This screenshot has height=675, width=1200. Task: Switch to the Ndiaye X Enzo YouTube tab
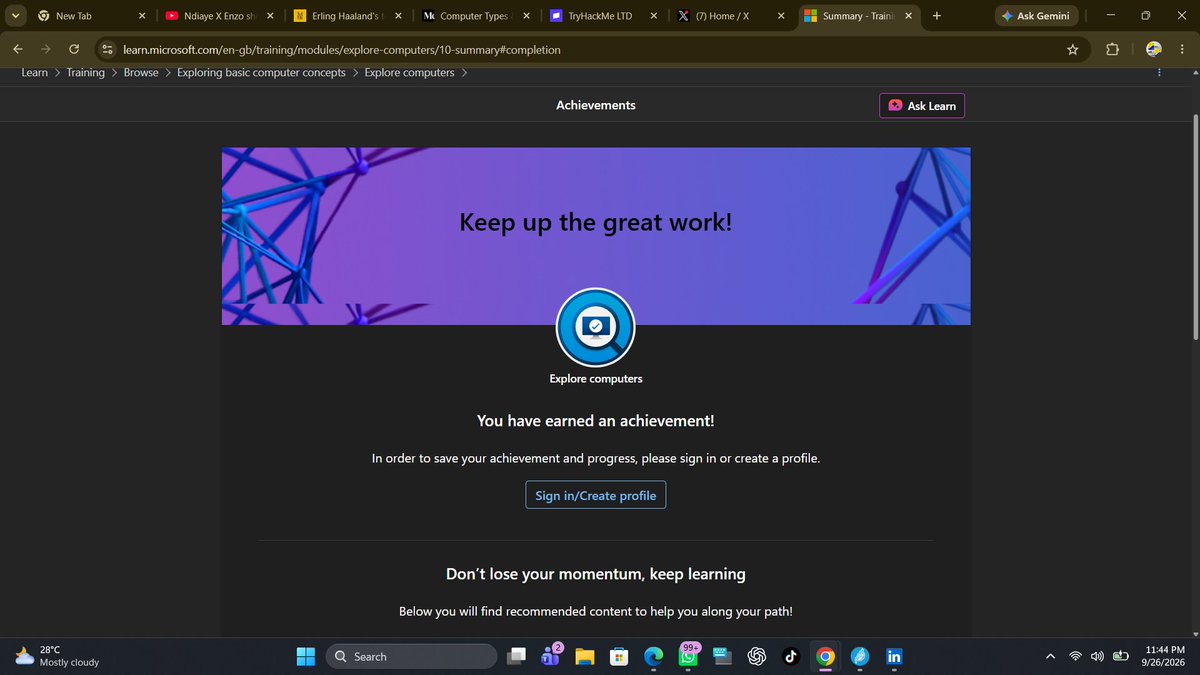(x=221, y=16)
